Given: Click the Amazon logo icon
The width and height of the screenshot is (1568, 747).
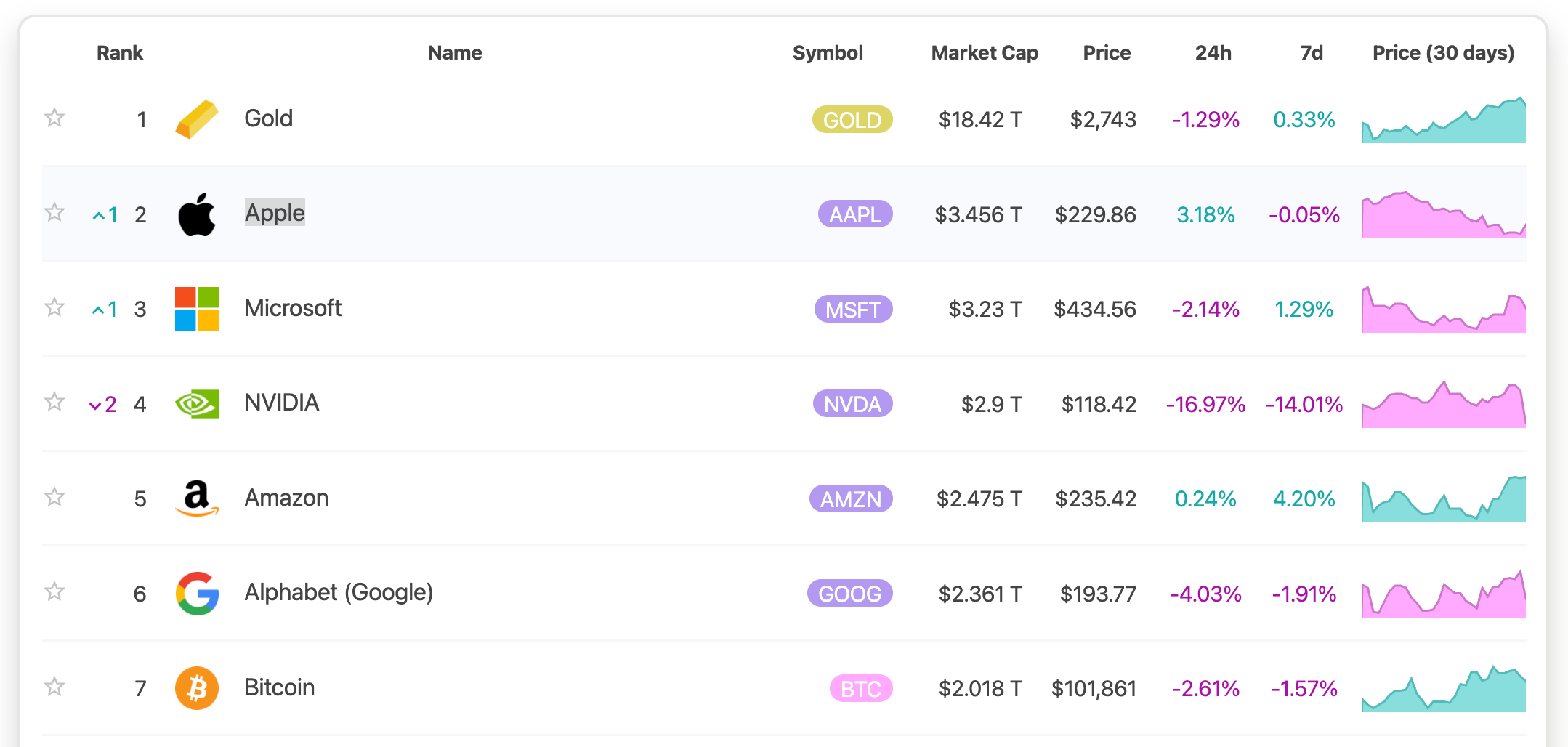Looking at the screenshot, I should coord(197,498).
